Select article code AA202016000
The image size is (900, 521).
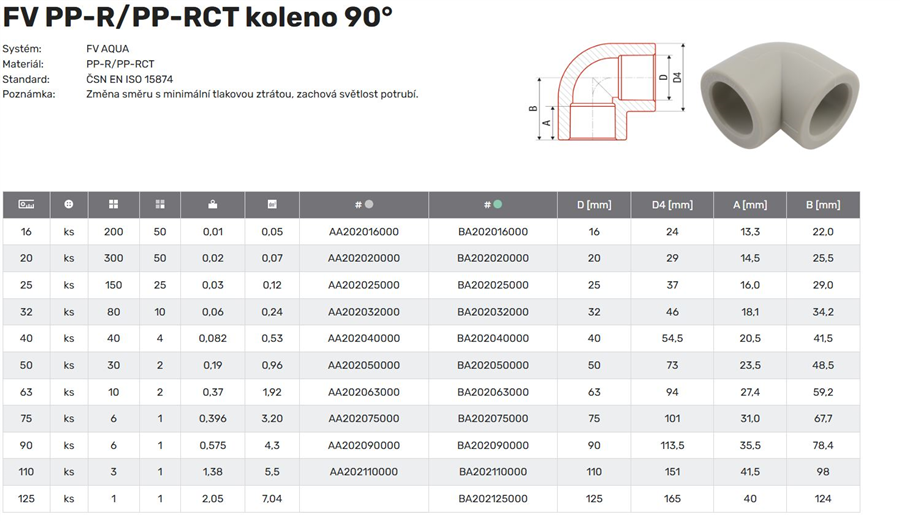pyautogui.click(x=364, y=232)
